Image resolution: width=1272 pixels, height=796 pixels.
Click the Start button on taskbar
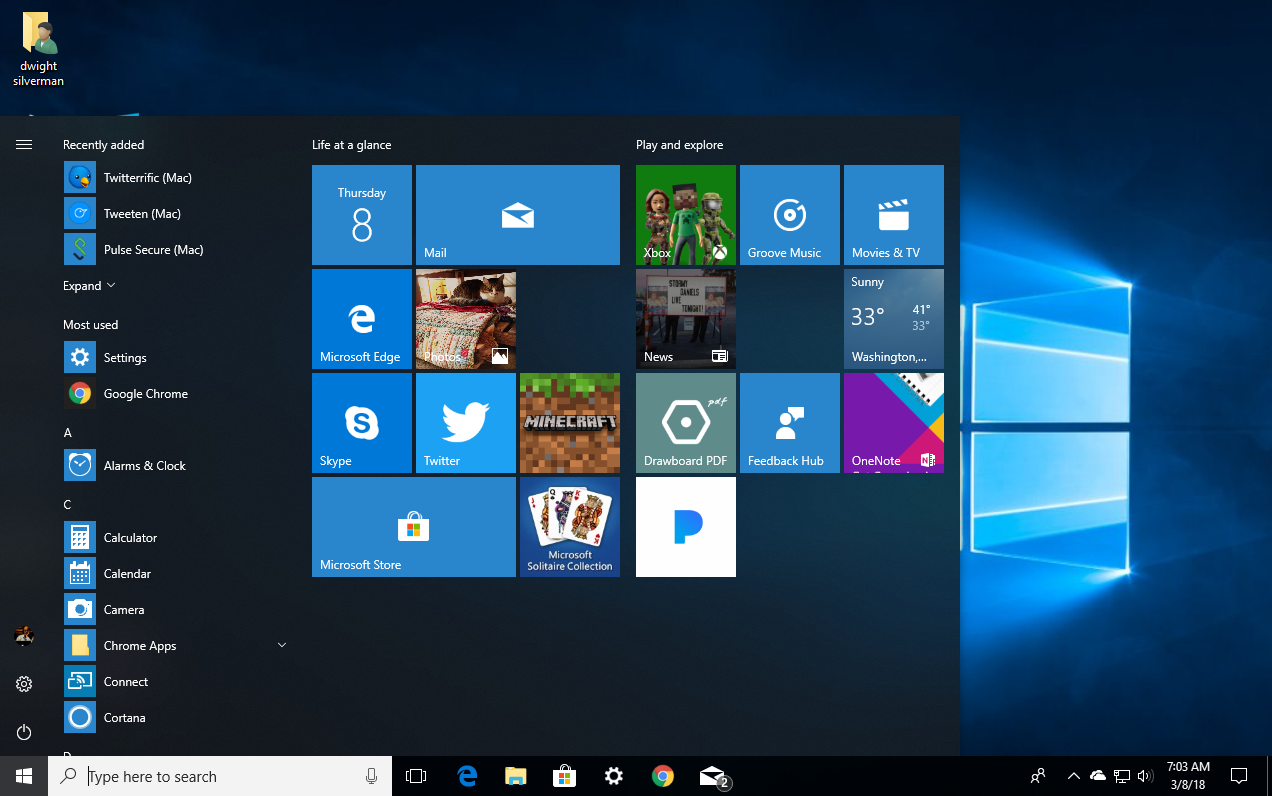pos(24,776)
